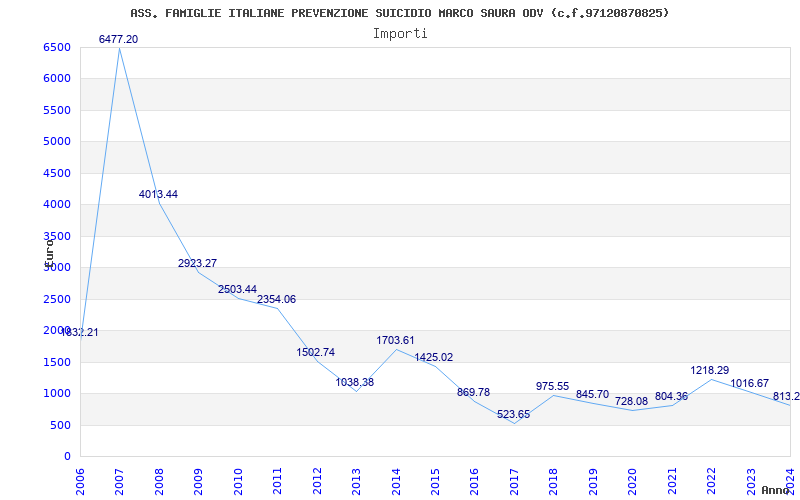
Task: Click the x-axis year 2021
Action: pos(672,481)
